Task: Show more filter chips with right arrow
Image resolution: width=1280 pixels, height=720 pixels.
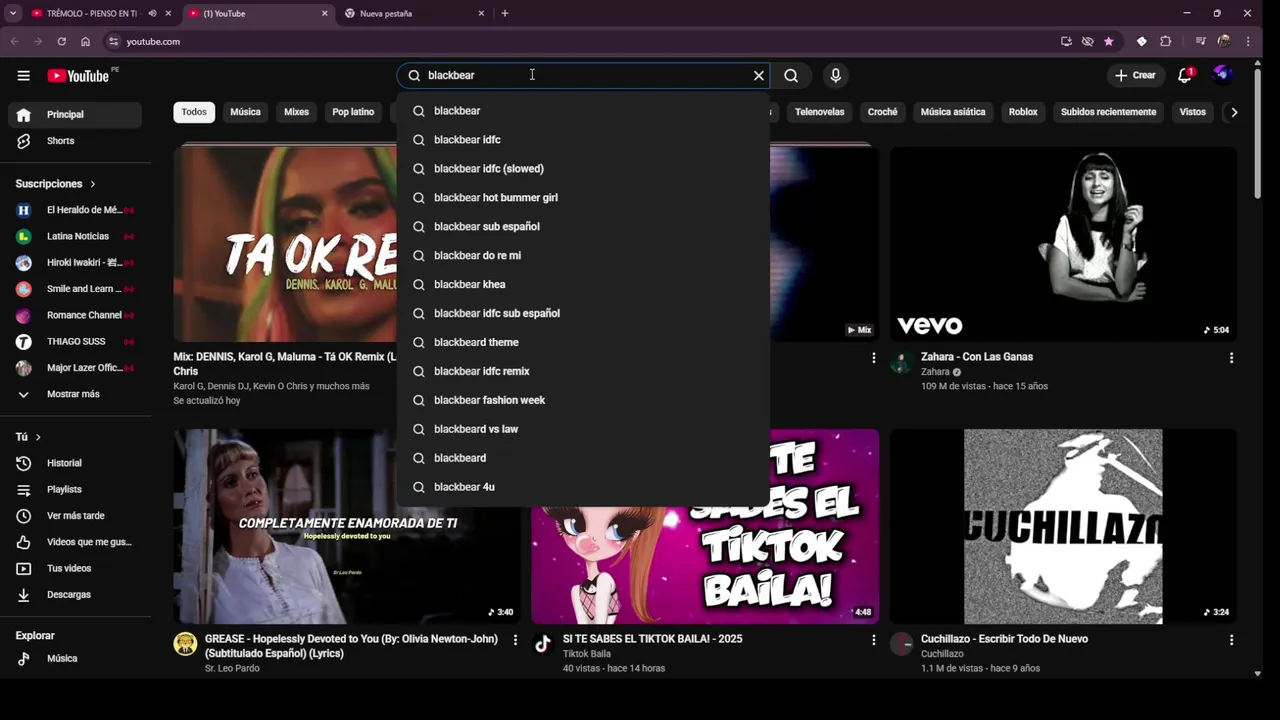Action: point(1234,112)
